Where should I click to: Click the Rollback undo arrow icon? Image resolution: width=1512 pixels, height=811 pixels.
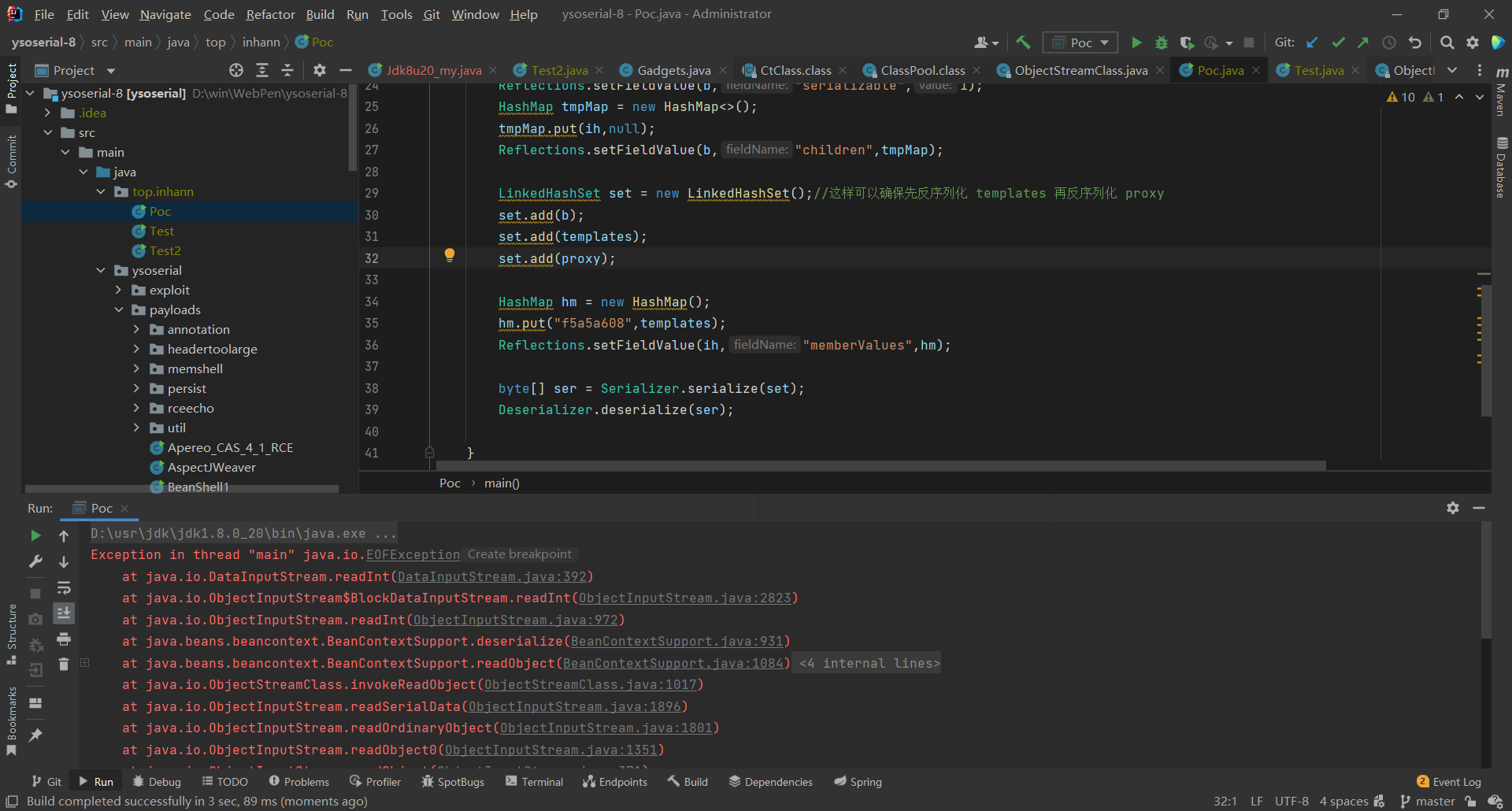(1415, 43)
